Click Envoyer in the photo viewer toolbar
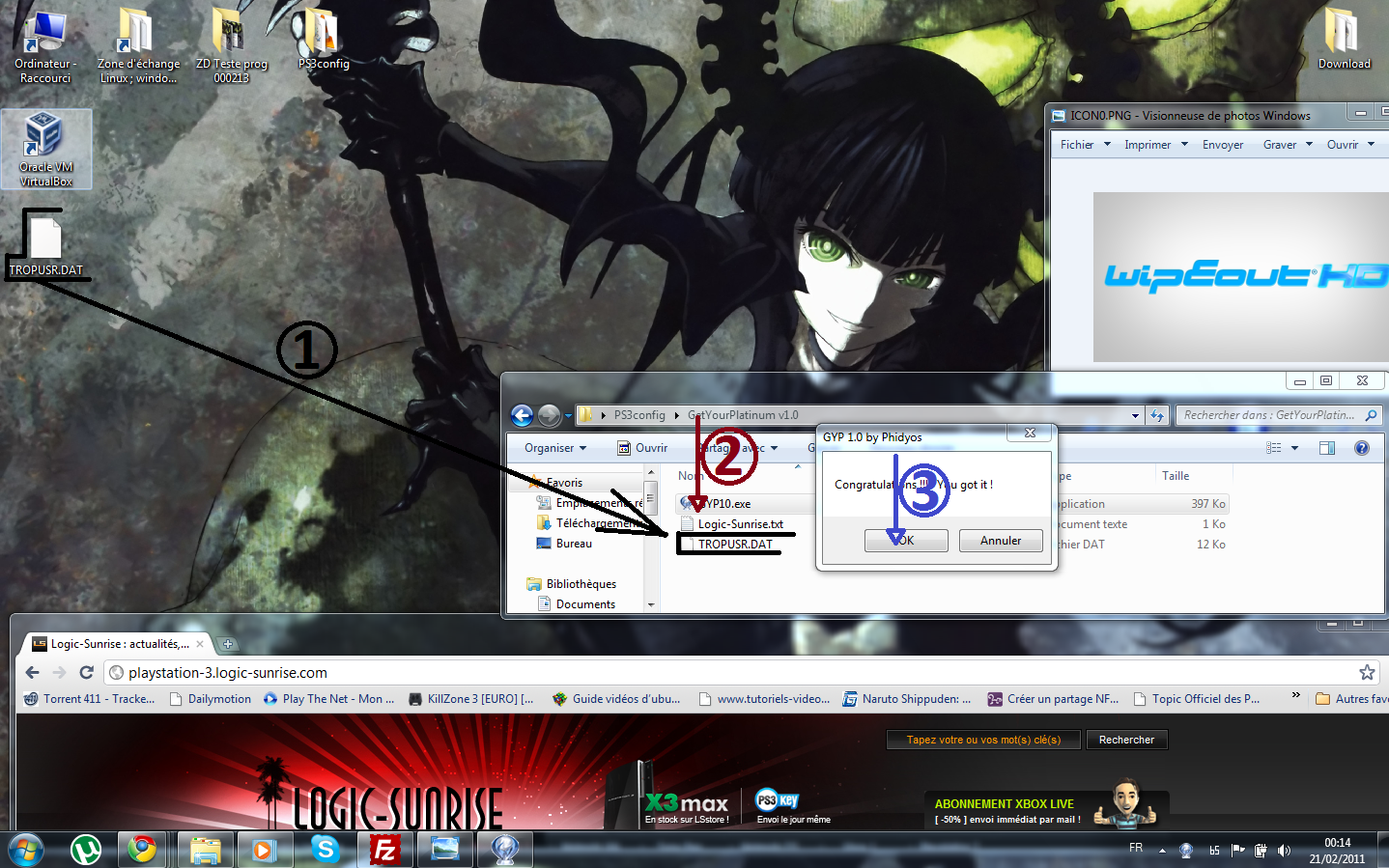 pyautogui.click(x=1223, y=145)
